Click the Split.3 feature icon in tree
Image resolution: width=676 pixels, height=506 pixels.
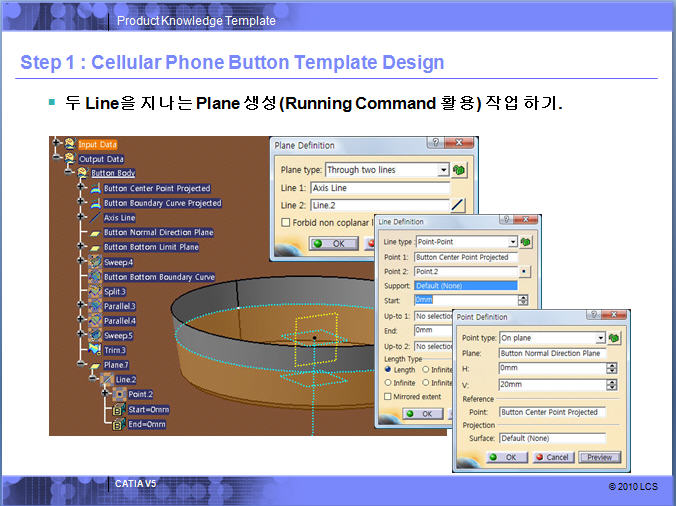pos(95,291)
